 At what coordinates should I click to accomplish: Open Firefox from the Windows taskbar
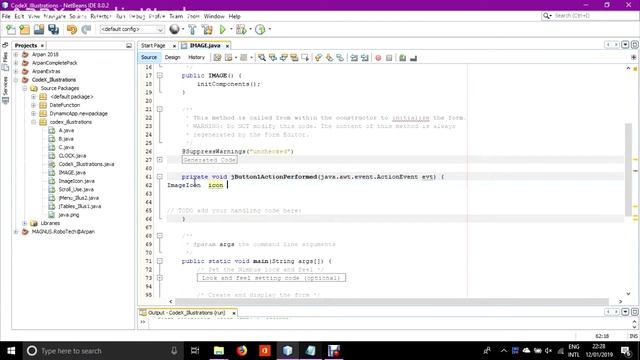click(242, 351)
